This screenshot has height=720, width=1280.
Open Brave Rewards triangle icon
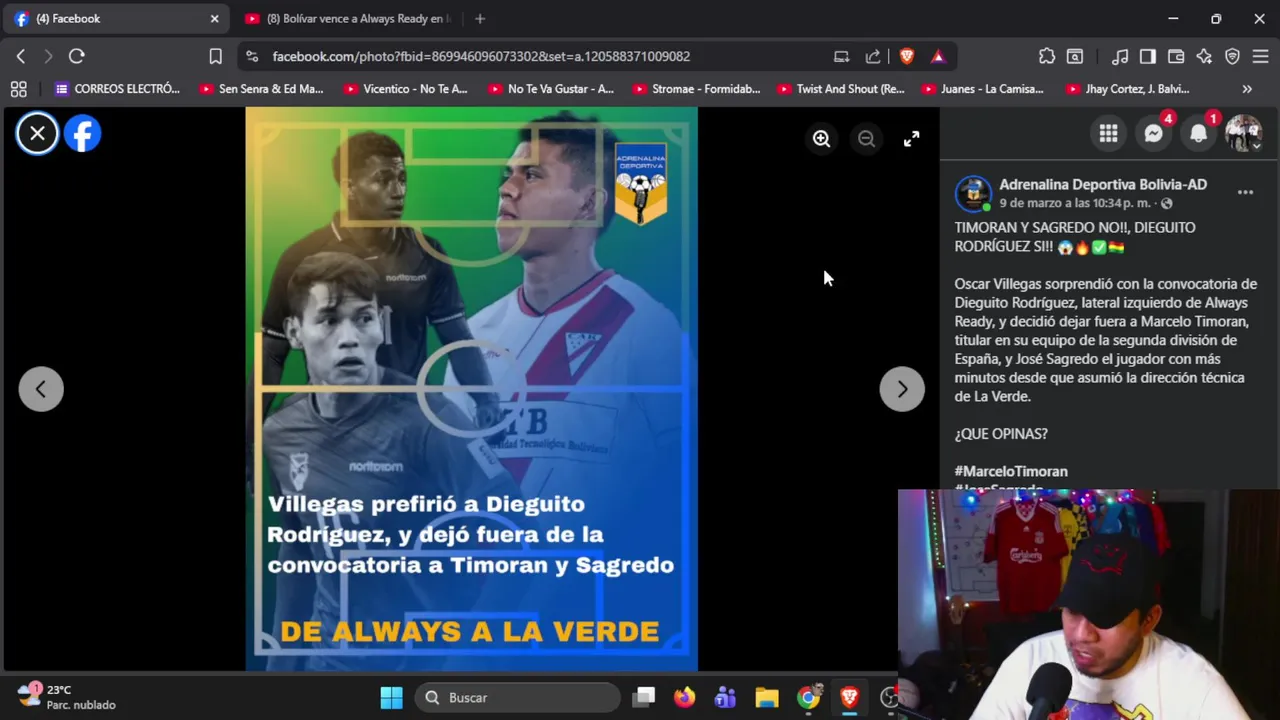(938, 56)
